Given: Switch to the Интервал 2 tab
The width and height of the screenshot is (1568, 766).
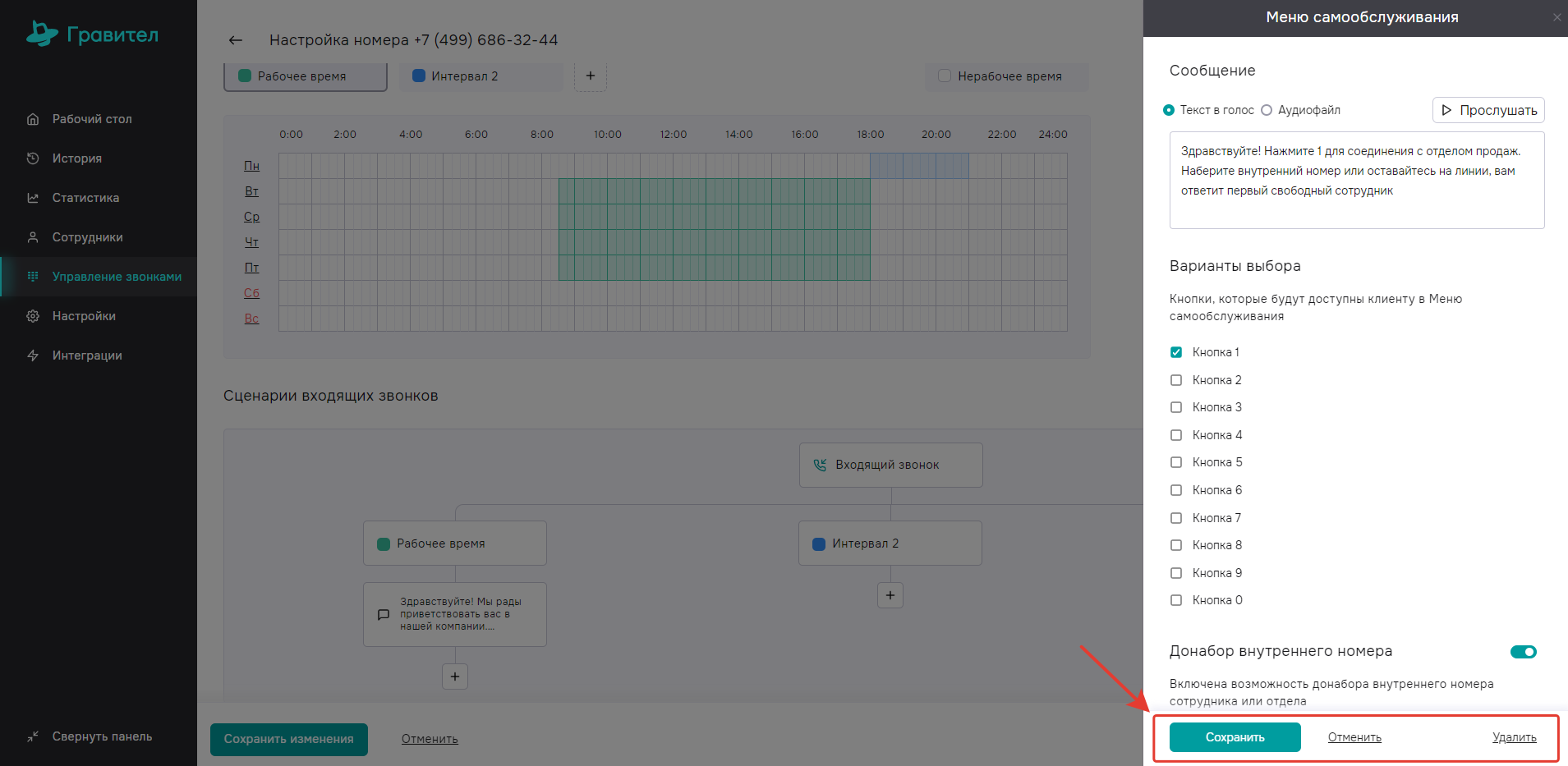Looking at the screenshot, I should click(x=464, y=76).
